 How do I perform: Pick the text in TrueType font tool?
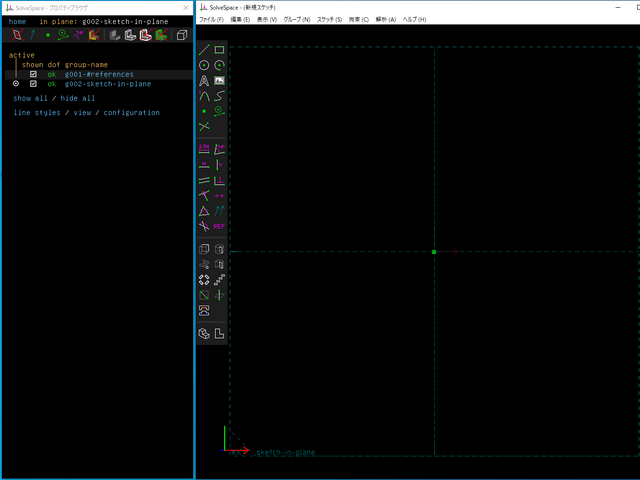point(204,81)
